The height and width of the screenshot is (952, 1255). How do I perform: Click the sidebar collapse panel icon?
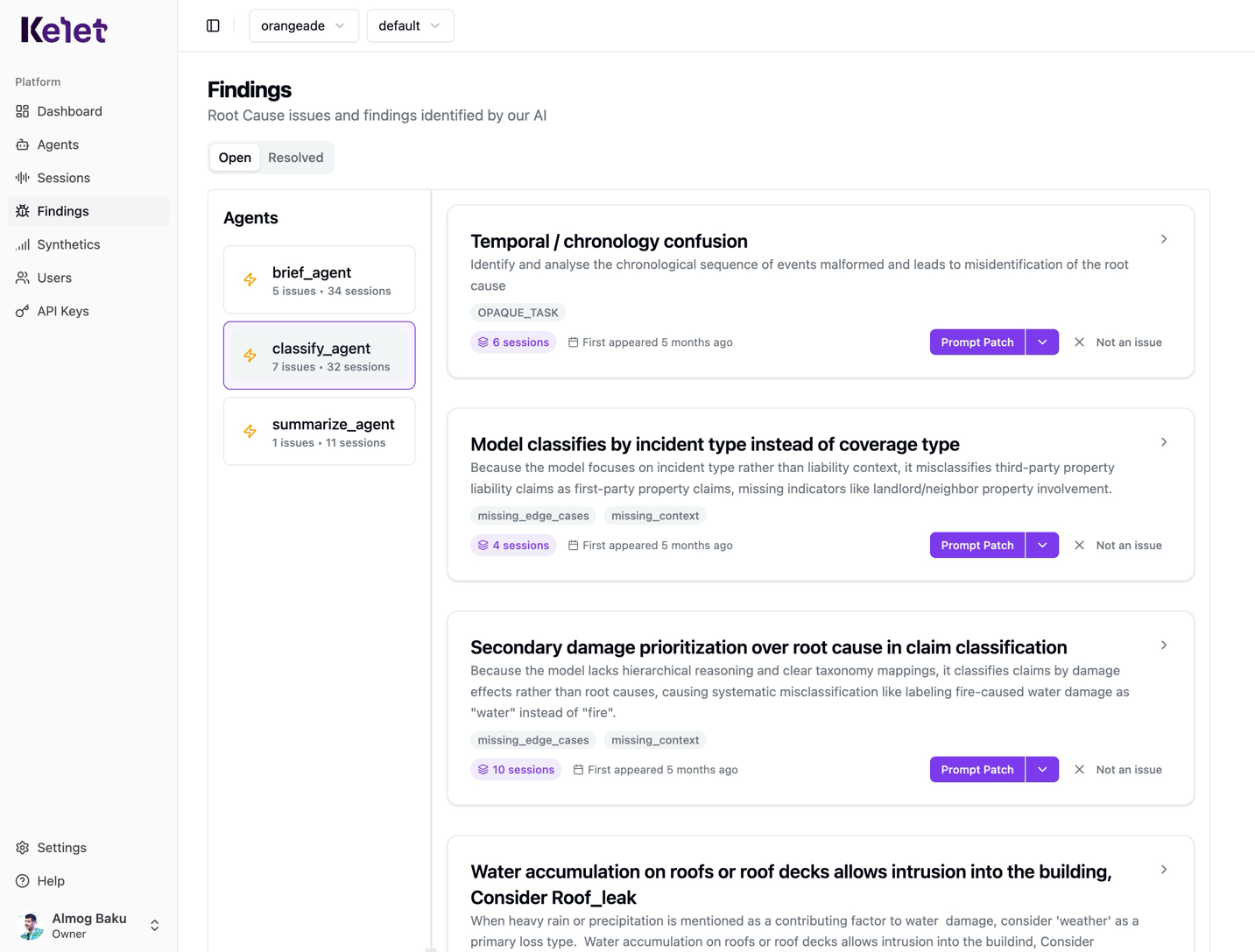coord(213,25)
